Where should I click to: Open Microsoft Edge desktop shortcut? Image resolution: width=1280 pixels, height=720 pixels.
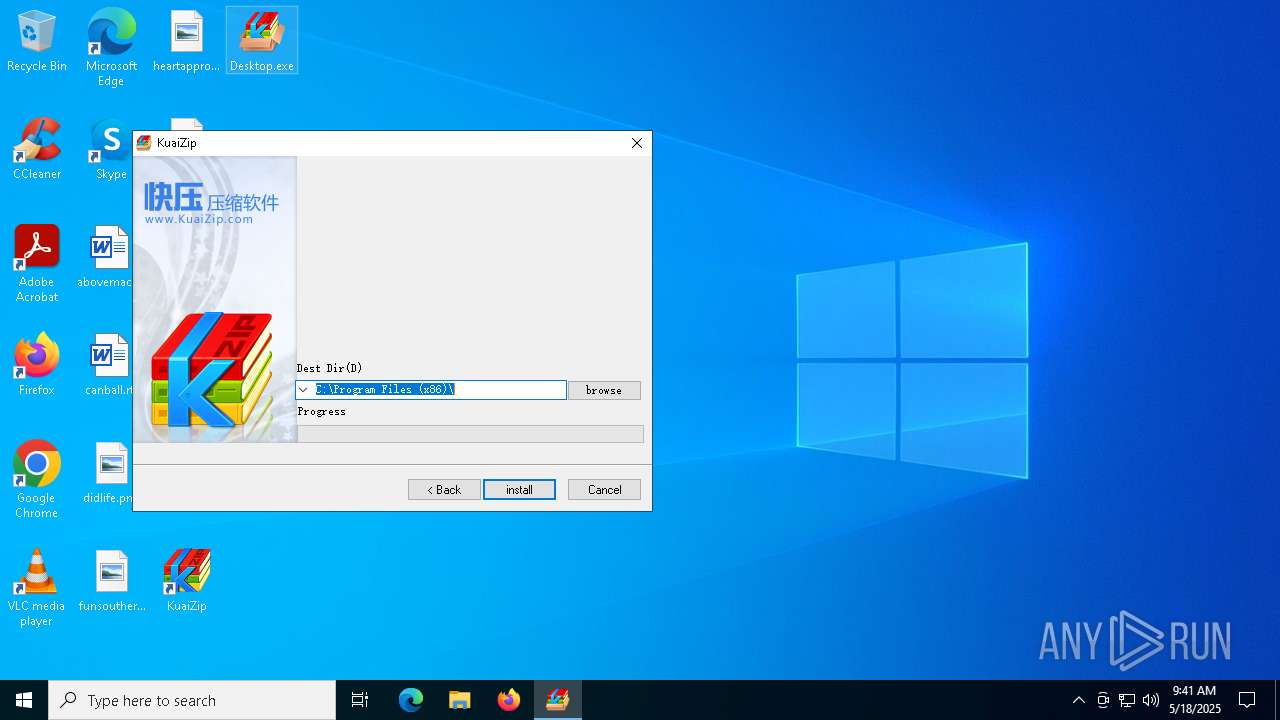tap(111, 48)
